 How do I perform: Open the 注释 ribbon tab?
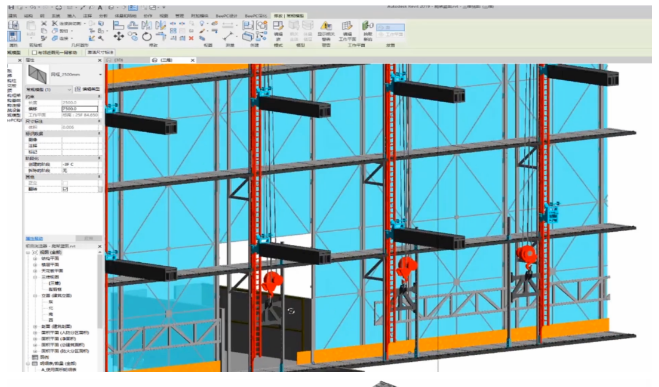tap(87, 16)
